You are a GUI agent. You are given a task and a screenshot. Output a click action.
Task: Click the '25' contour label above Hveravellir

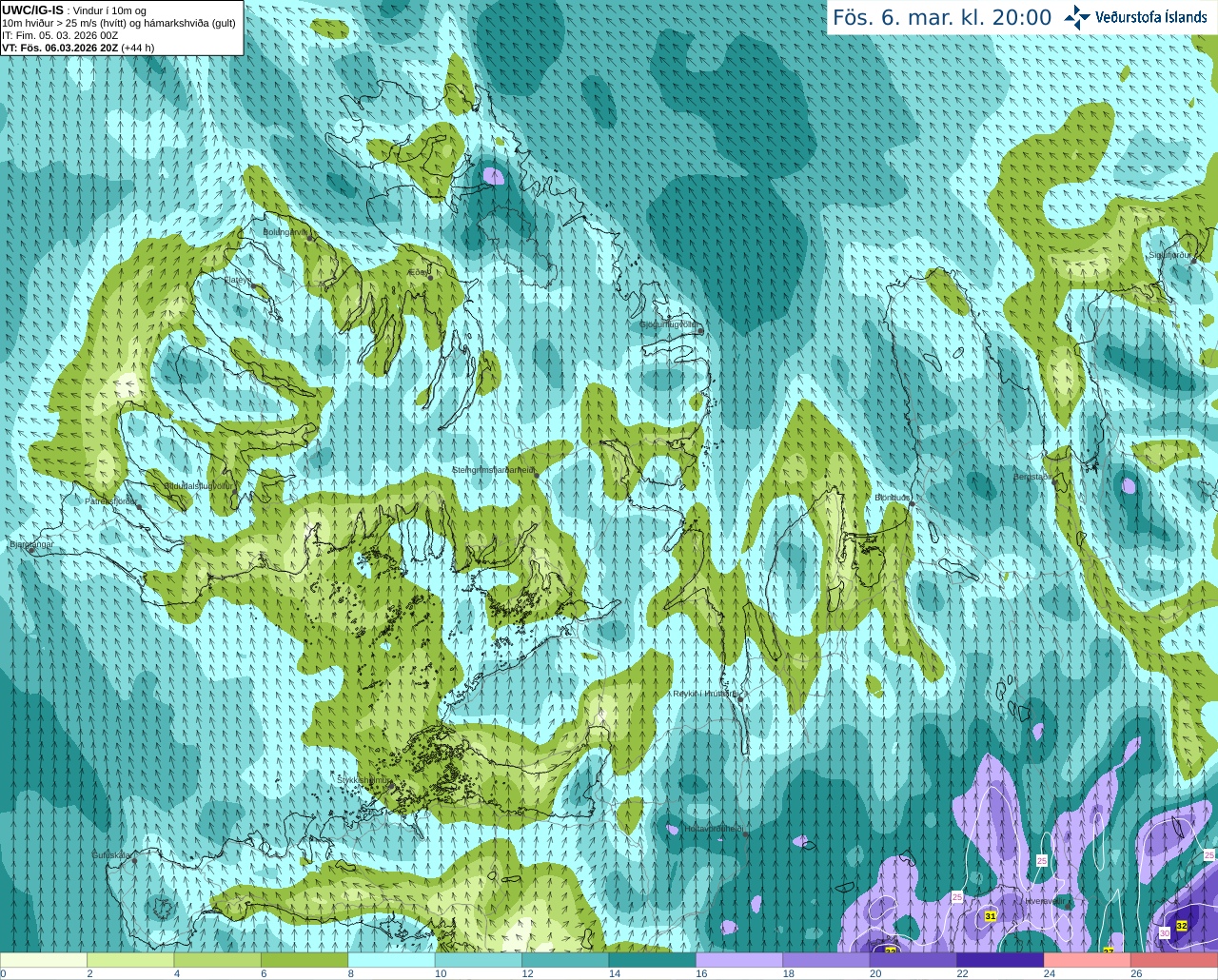(1041, 860)
